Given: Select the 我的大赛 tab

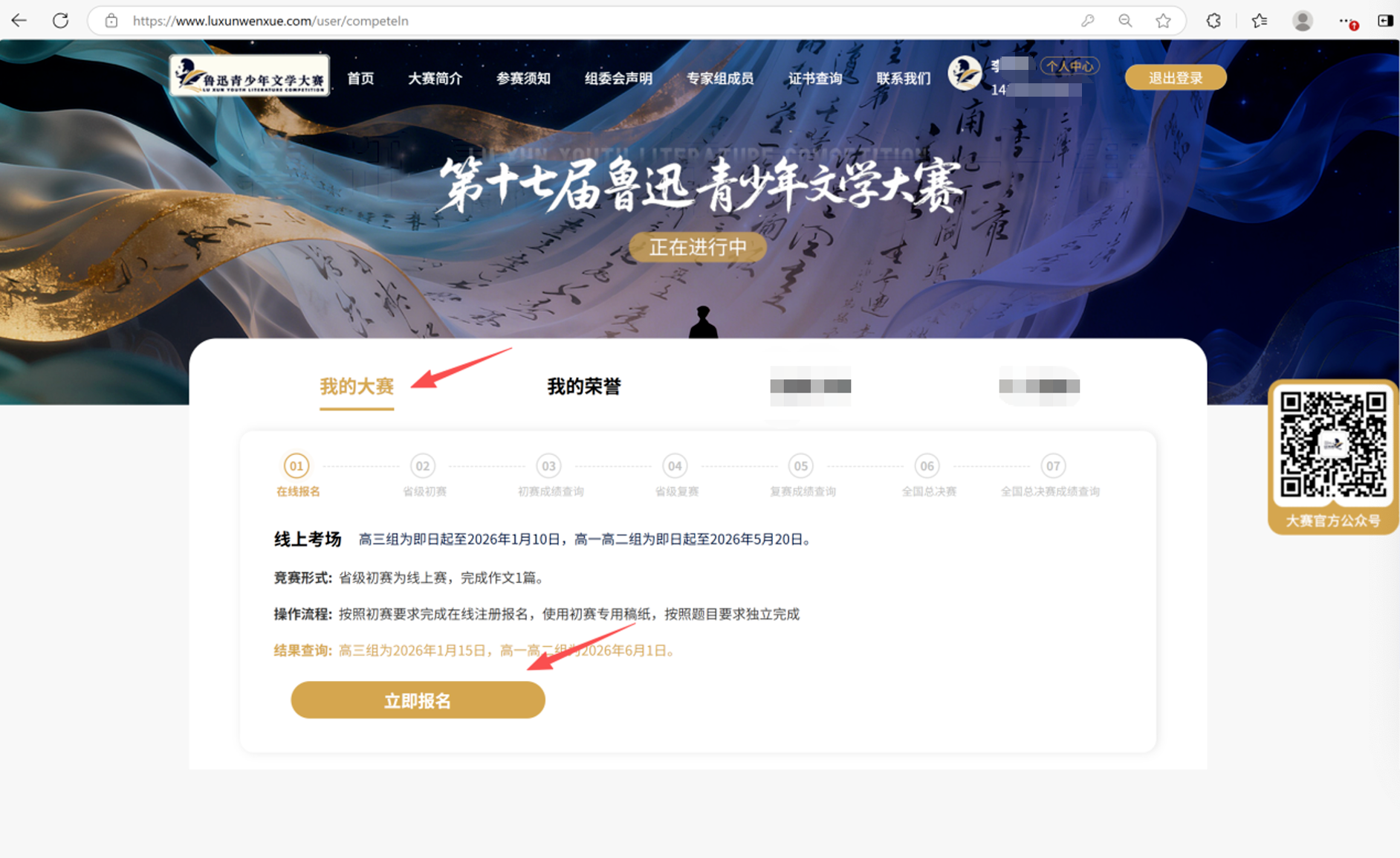Looking at the screenshot, I should point(357,386).
